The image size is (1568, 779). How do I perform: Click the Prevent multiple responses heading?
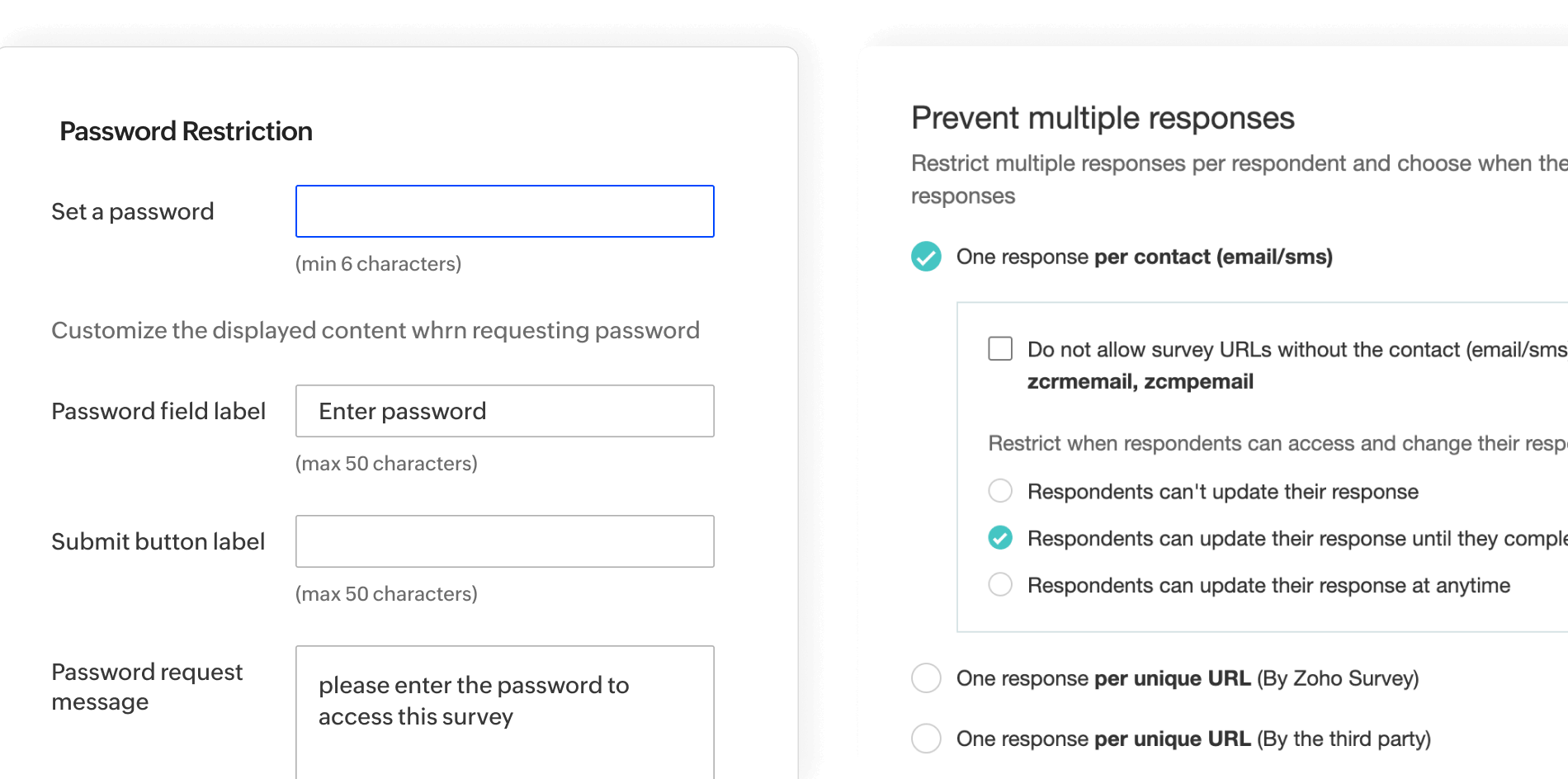click(x=1103, y=118)
